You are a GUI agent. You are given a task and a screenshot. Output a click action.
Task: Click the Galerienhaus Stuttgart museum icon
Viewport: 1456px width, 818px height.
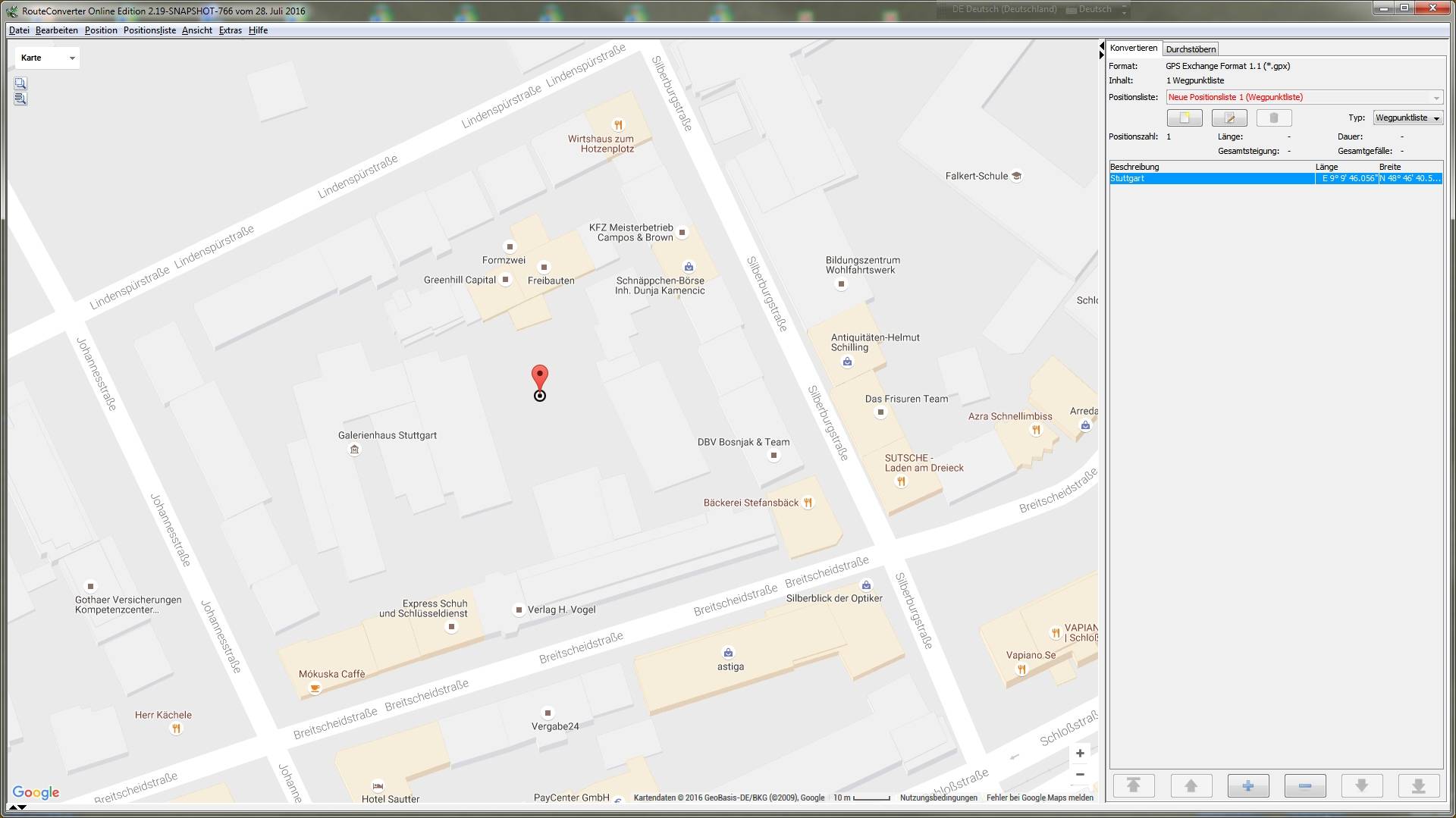354,450
